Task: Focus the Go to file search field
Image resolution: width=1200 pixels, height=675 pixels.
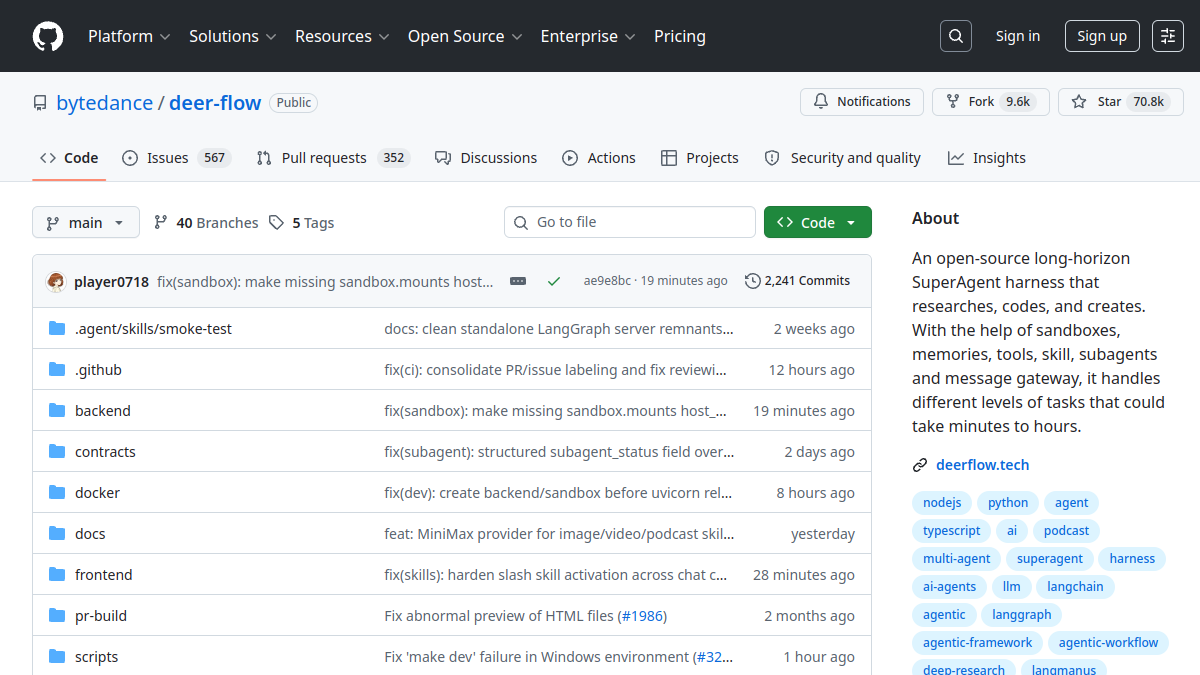Action: (630, 222)
